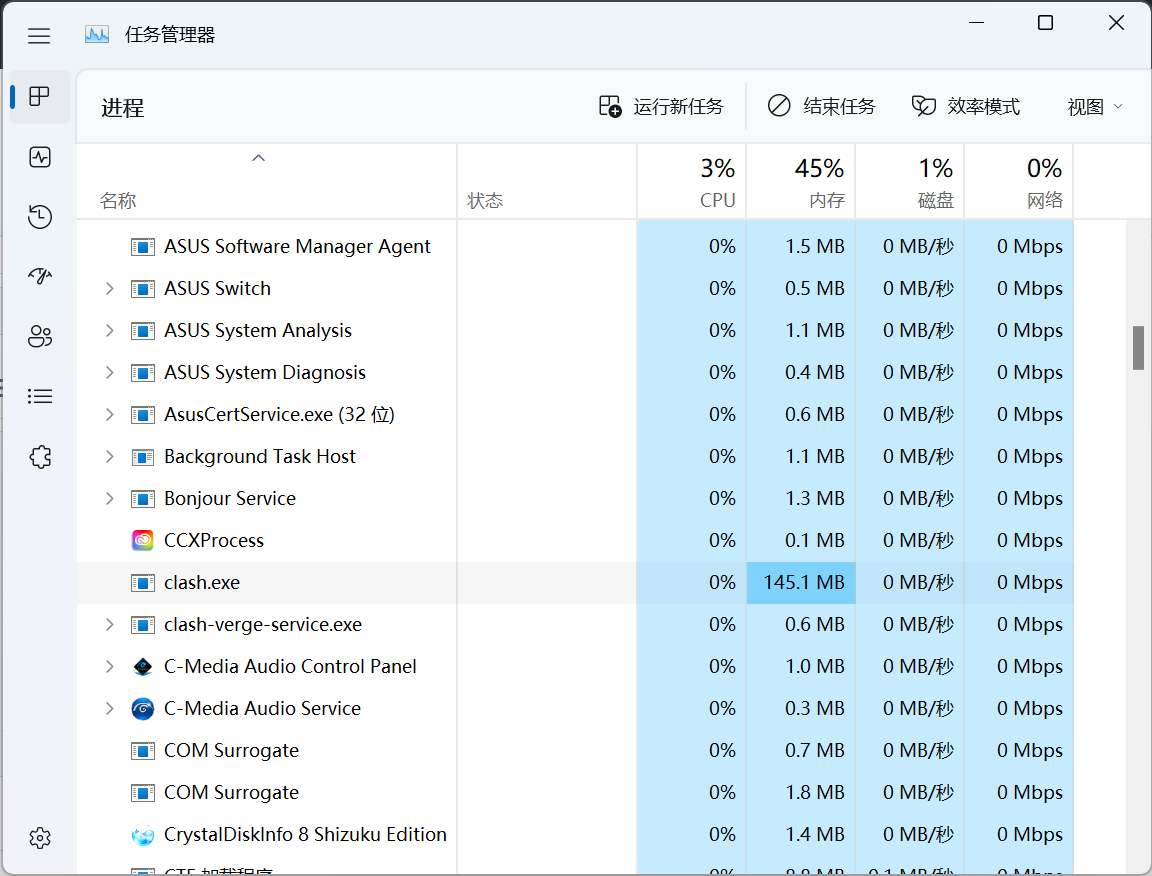
Task: Open App history sidebar icon
Action: point(40,216)
